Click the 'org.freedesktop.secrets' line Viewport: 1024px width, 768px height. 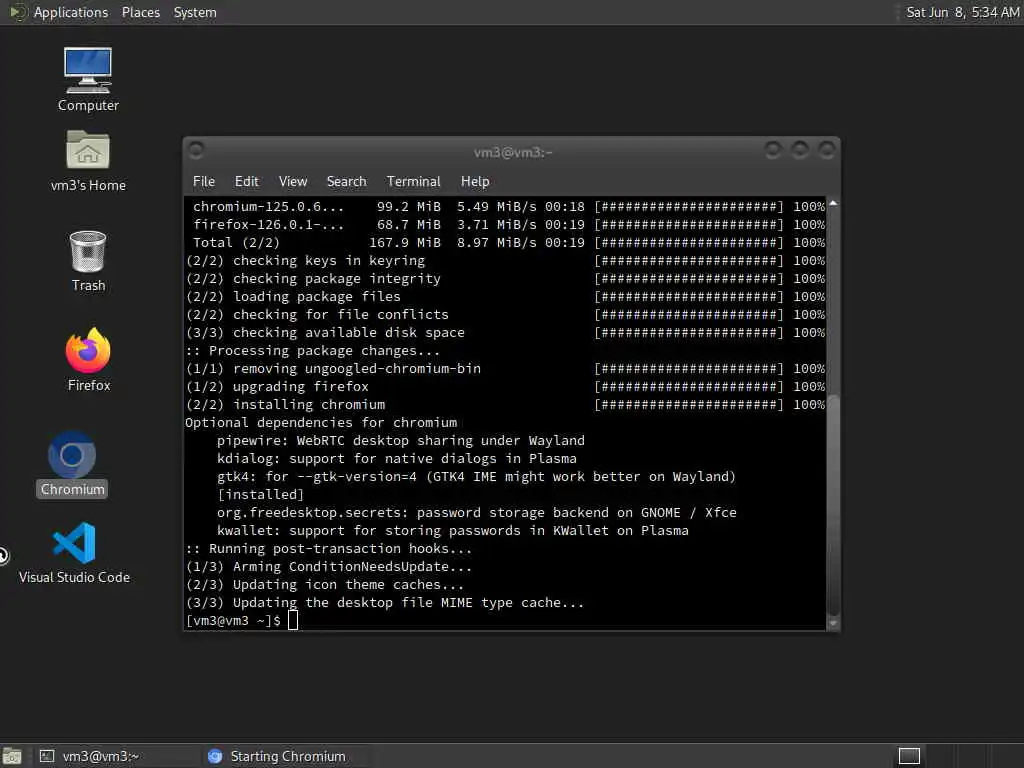477,513
